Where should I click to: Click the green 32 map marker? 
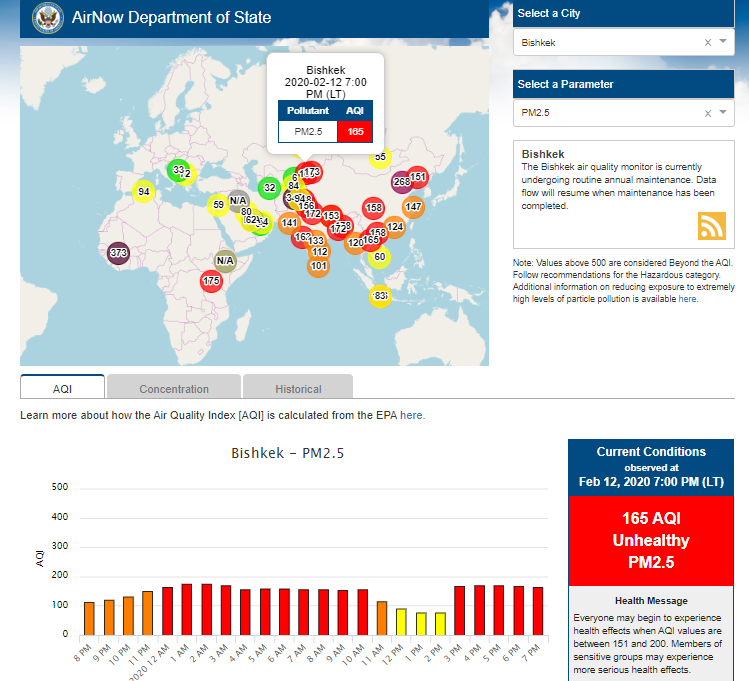click(269, 187)
